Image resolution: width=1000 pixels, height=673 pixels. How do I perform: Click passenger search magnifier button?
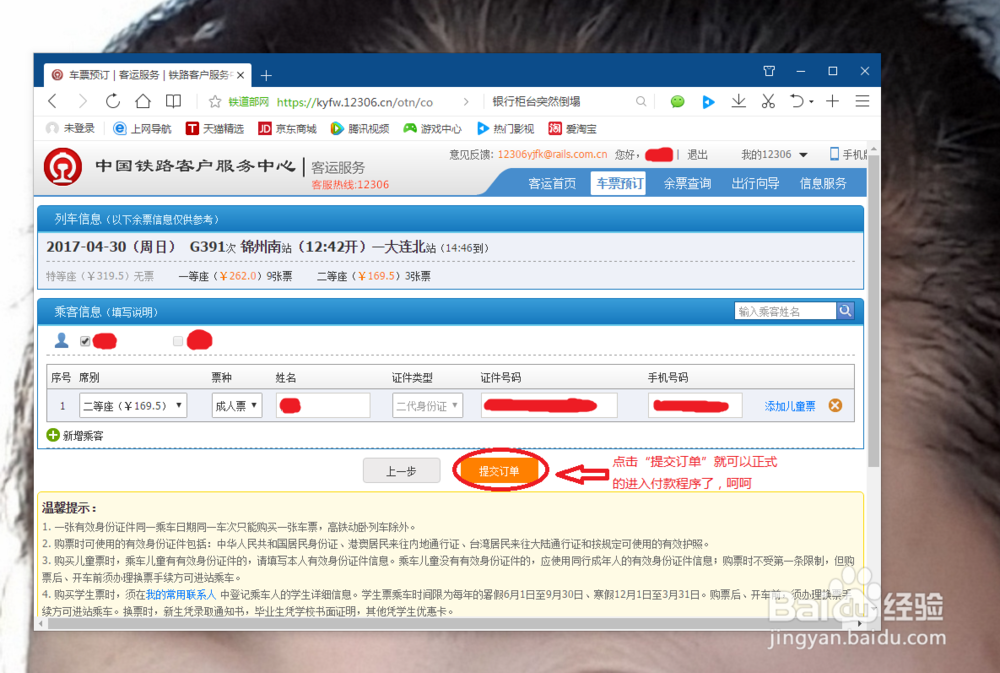[845, 311]
